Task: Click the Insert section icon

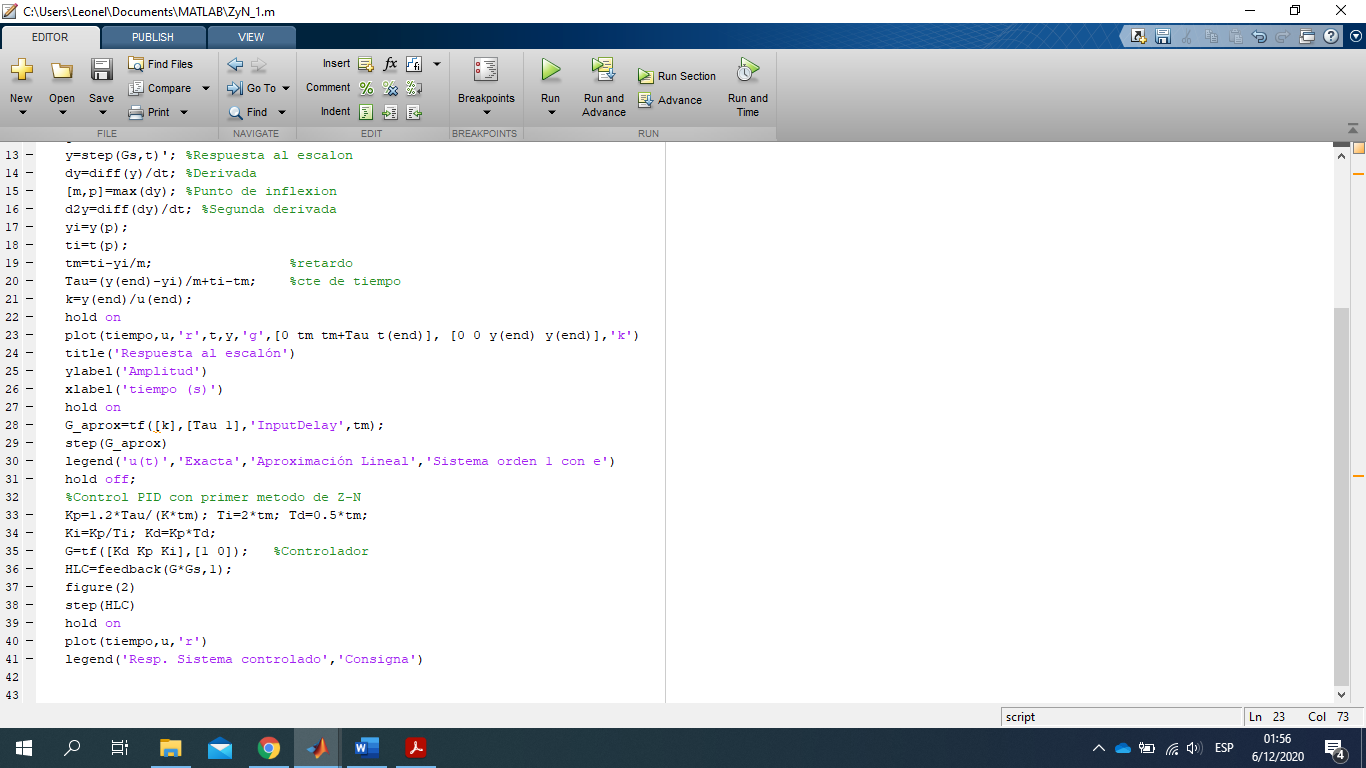Action: pos(366,64)
